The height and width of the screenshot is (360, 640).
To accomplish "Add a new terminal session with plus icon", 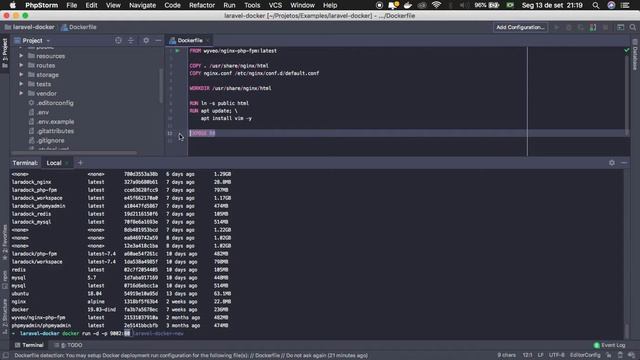I will point(80,163).
